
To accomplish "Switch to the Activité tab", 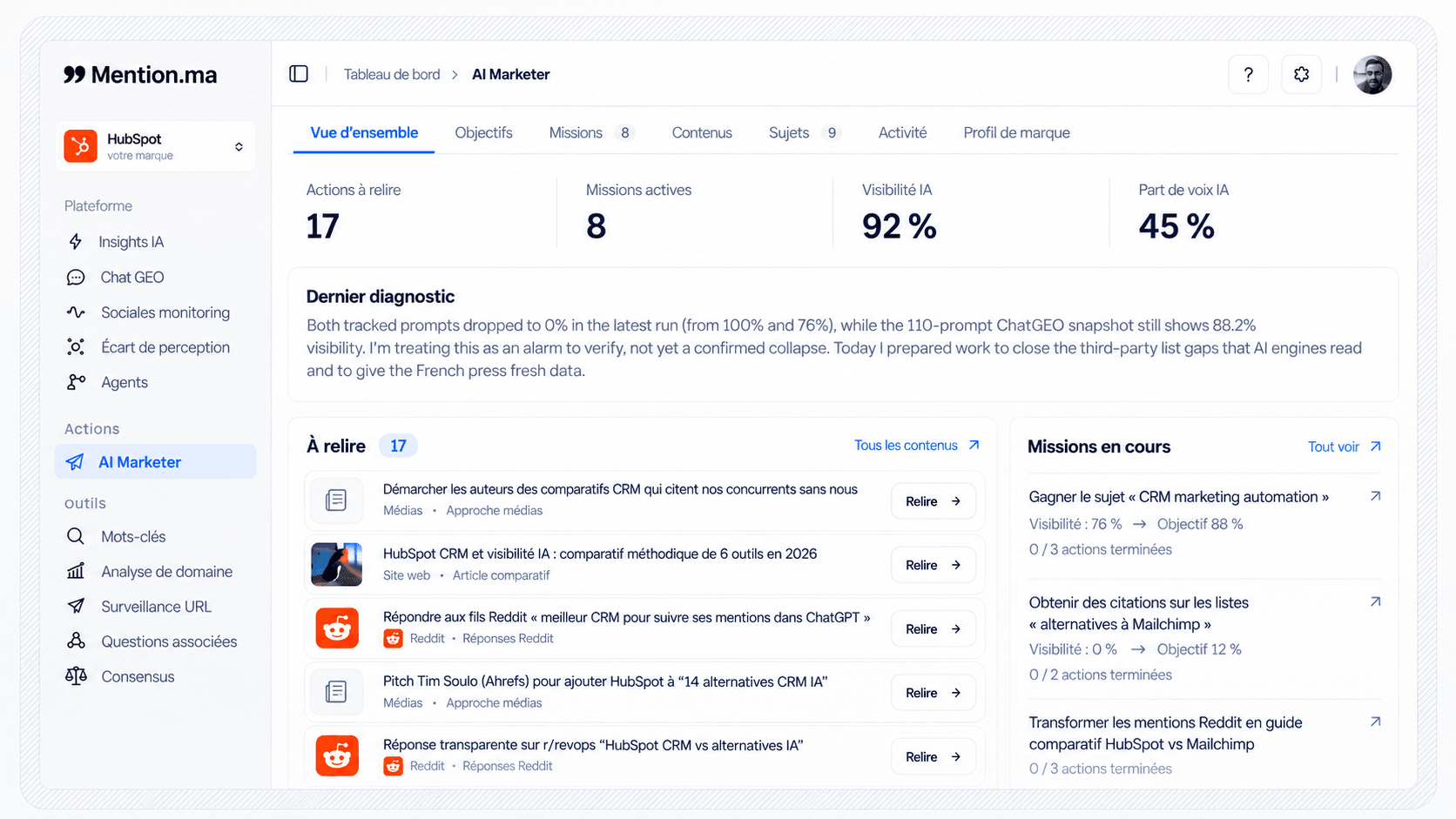I will 902,132.
